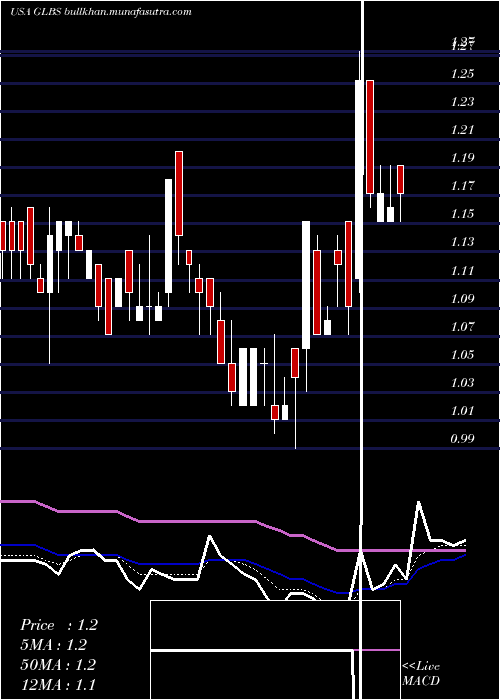Screen dimensions: 500x700
Task: Click the USA GLBS bullkhan.munafasutra.com title text
Action: tap(101, 12)
